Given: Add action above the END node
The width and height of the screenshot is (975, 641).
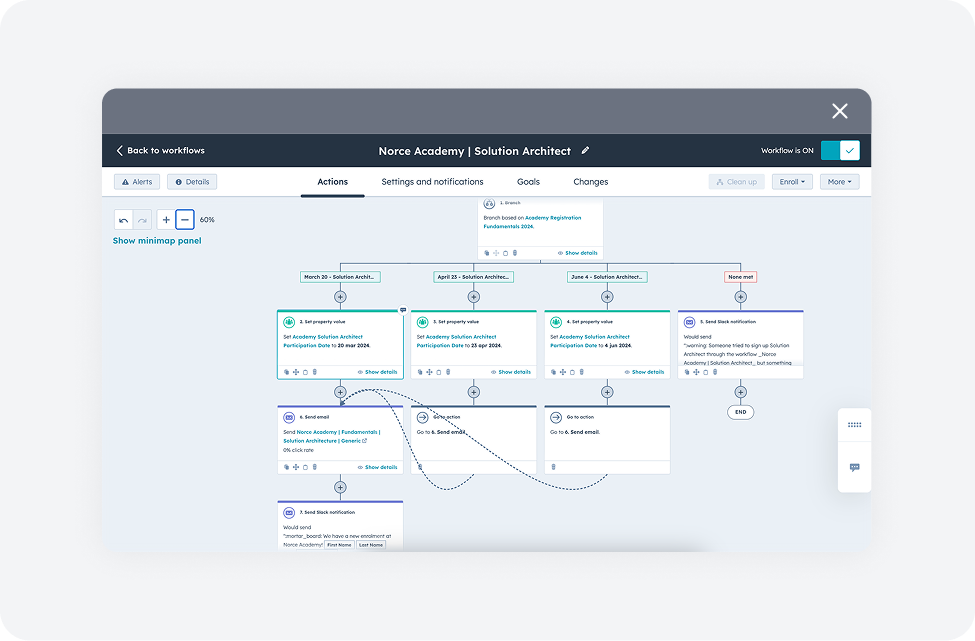Looking at the screenshot, I should coord(741,392).
